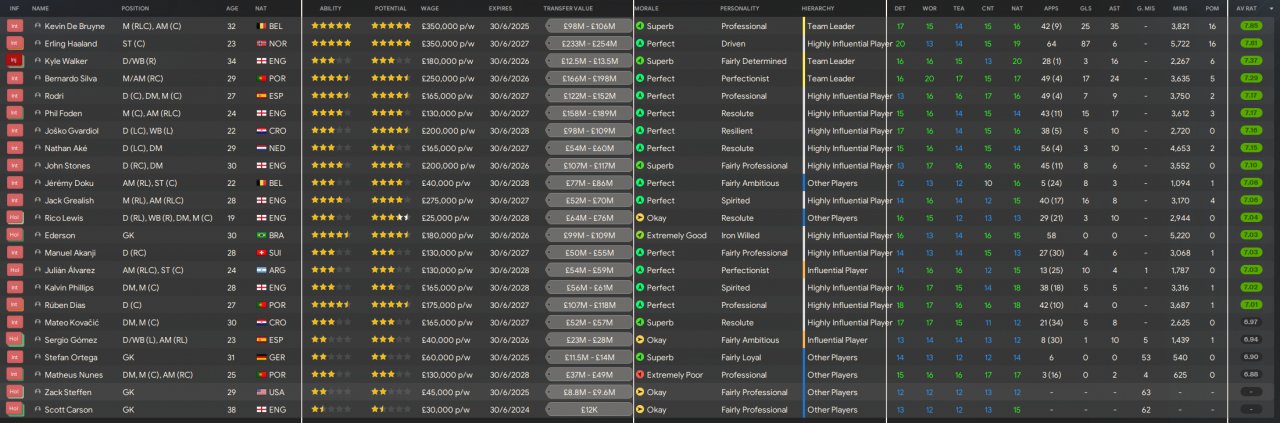Viewport: 1280px width, 423px height.
Task: Click Jérémy Doku's AM (RL), ST (C) position
Action: tap(153, 183)
